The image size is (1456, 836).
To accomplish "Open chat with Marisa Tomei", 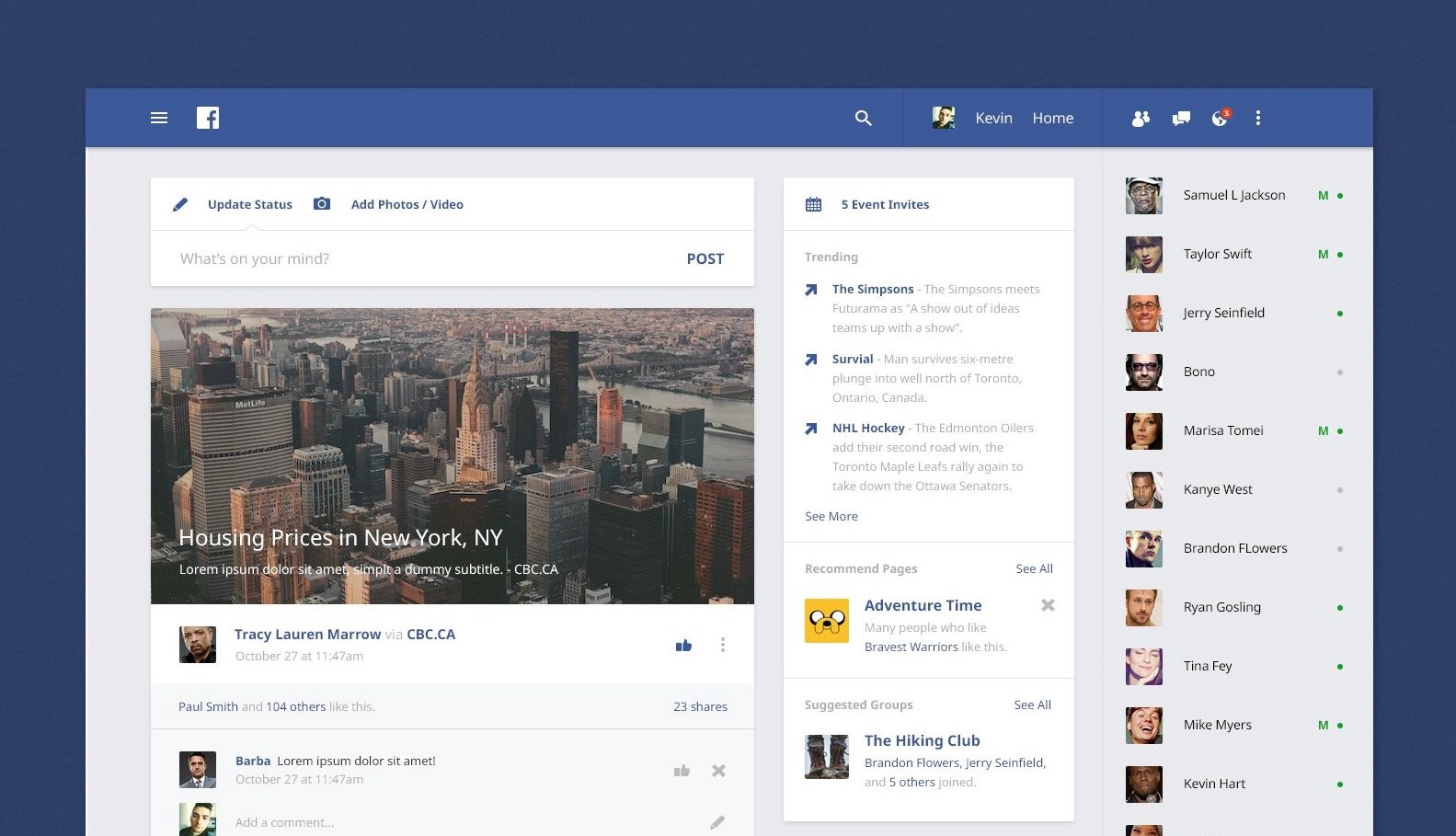I will (1235, 430).
